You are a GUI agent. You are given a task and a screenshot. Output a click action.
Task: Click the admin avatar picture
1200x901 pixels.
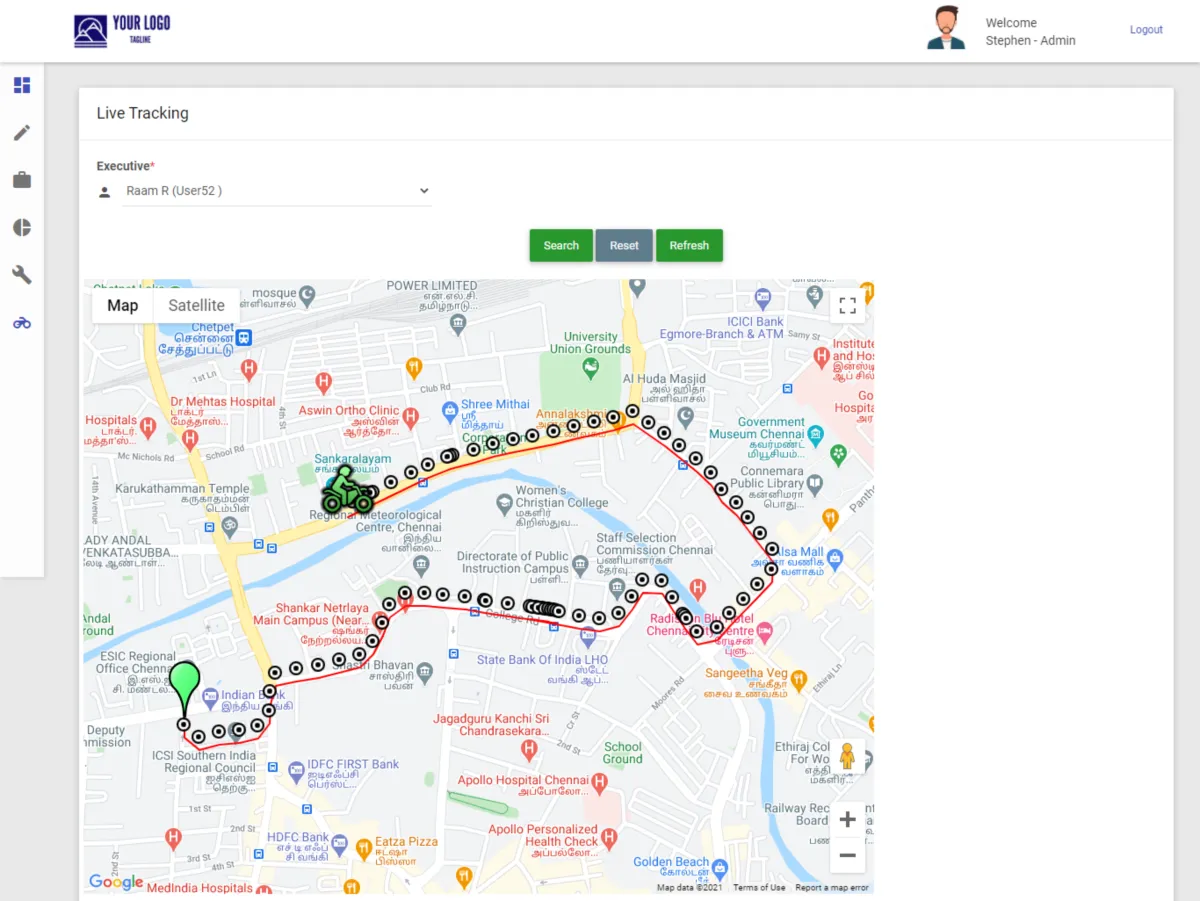[x=945, y=28]
